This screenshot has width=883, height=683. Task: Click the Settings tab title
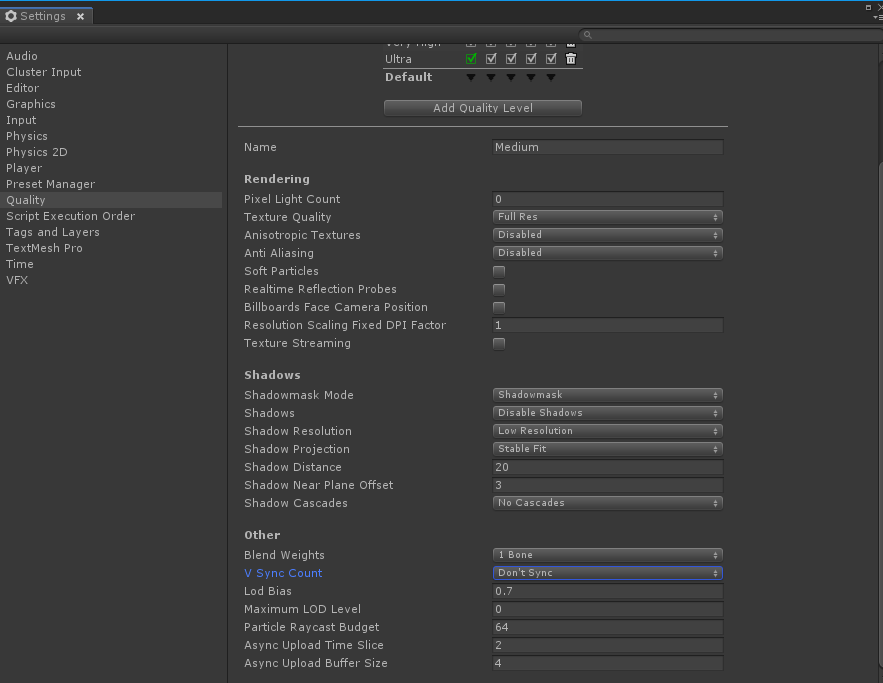43,16
